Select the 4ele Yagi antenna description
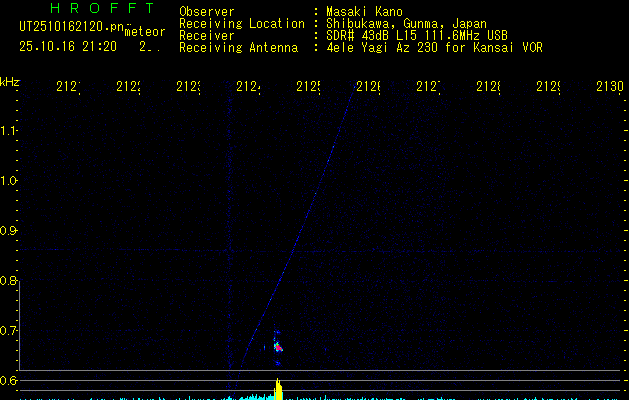 [434, 48]
